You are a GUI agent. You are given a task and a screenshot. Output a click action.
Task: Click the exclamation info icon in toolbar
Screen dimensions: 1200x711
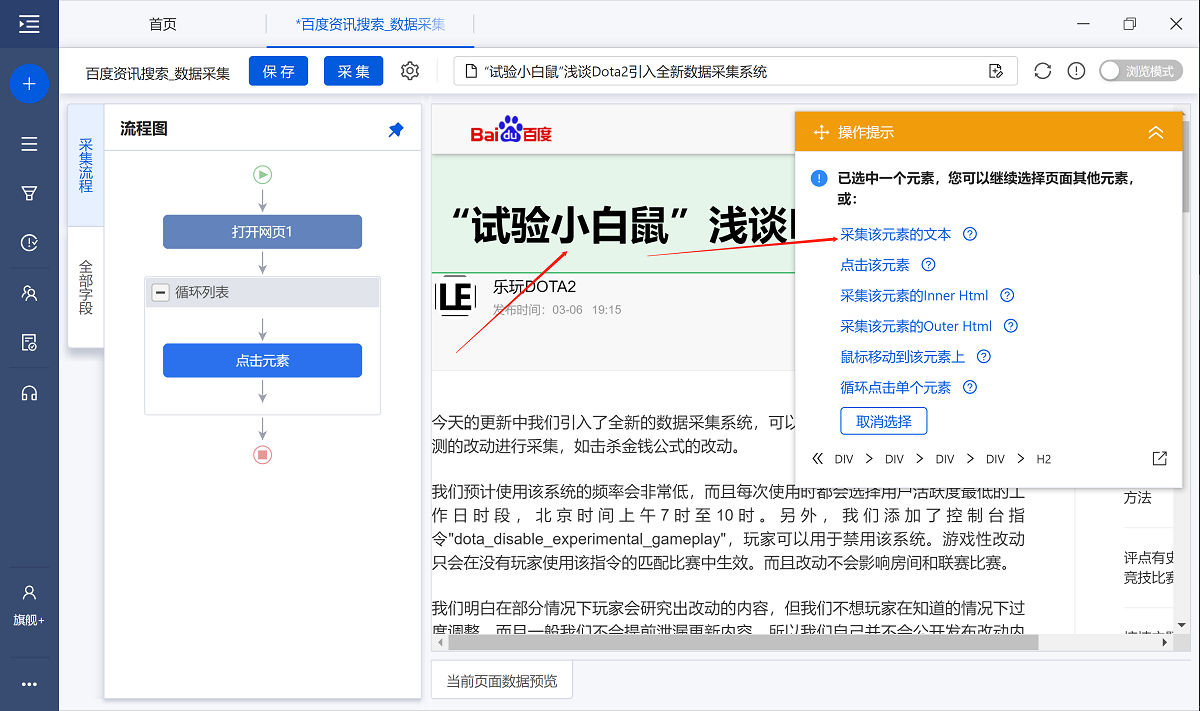pos(1076,71)
